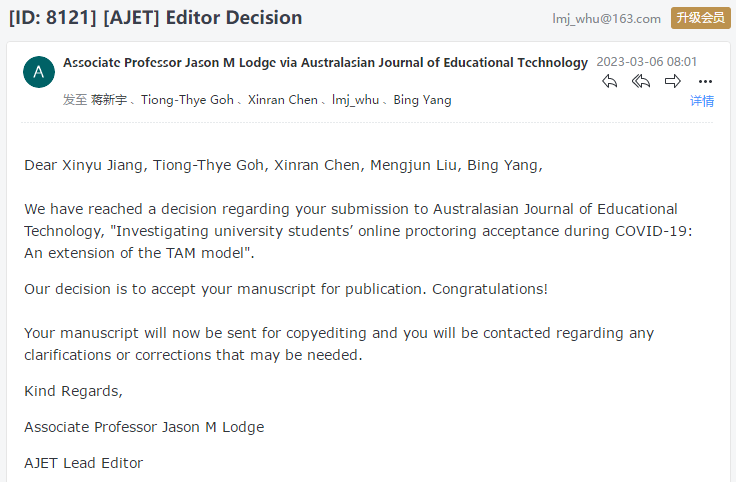Click the reply arrow icon
The image size is (736, 482).
pos(610,81)
